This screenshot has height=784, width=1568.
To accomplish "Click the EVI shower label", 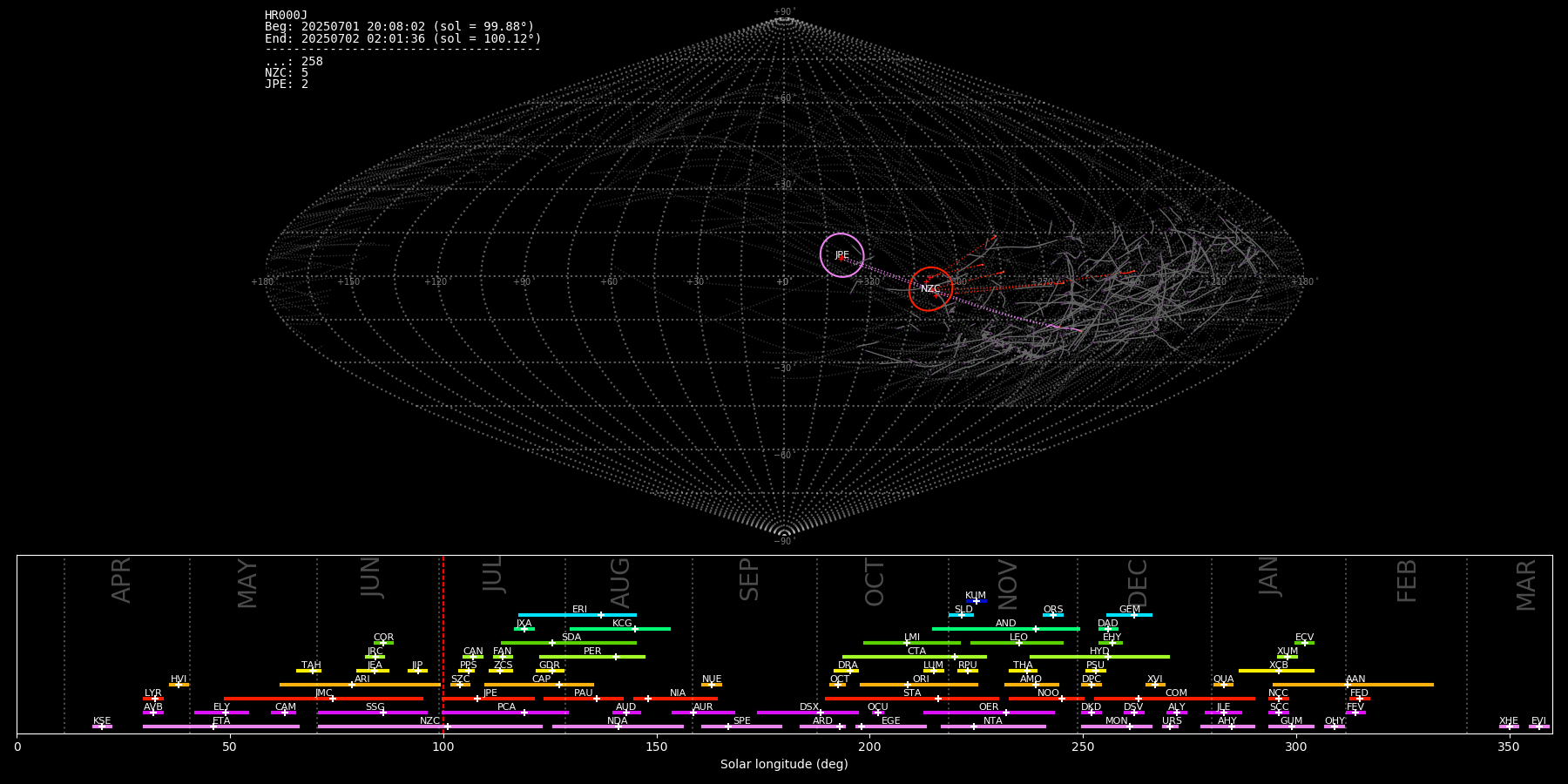I will pos(1538,721).
